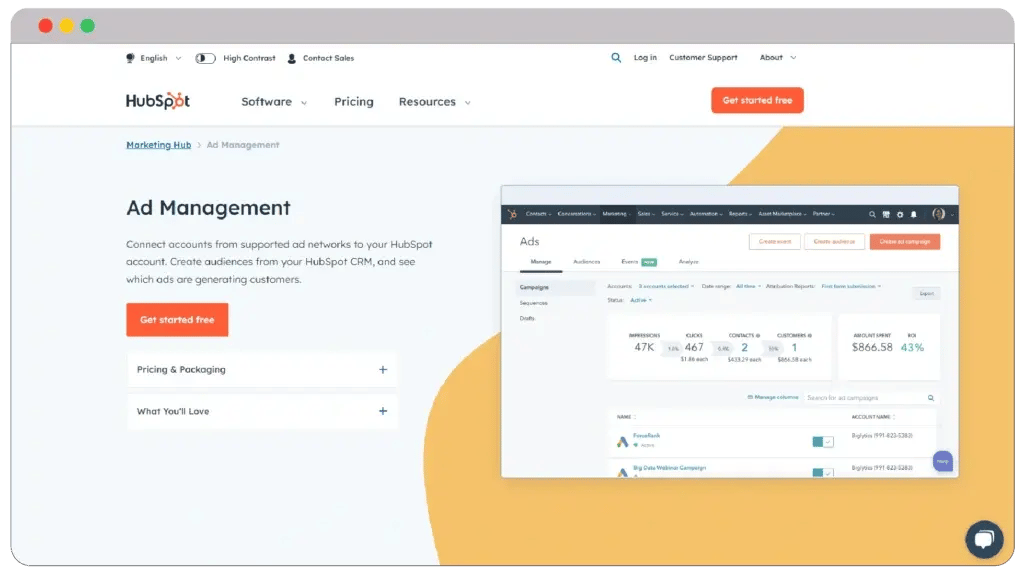Click the person icon beside Contact Sales
The image size is (1024, 578).
pyautogui.click(x=292, y=58)
